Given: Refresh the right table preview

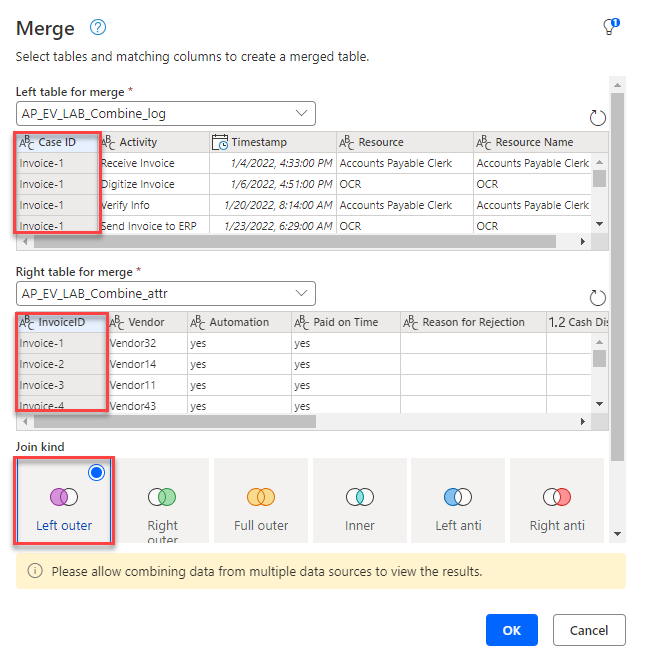Looking at the screenshot, I should (x=597, y=298).
